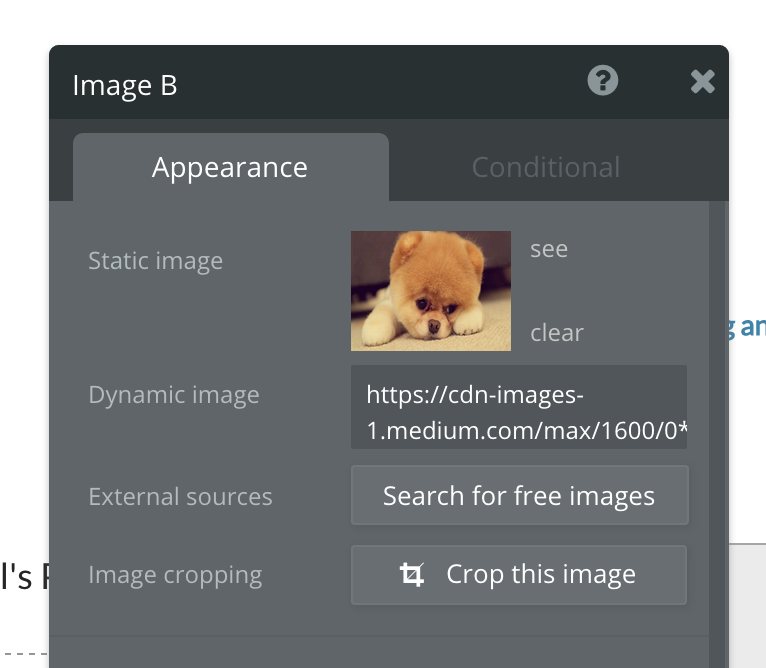
Task: Click the "Image cropping" field label
Action: click(x=175, y=576)
